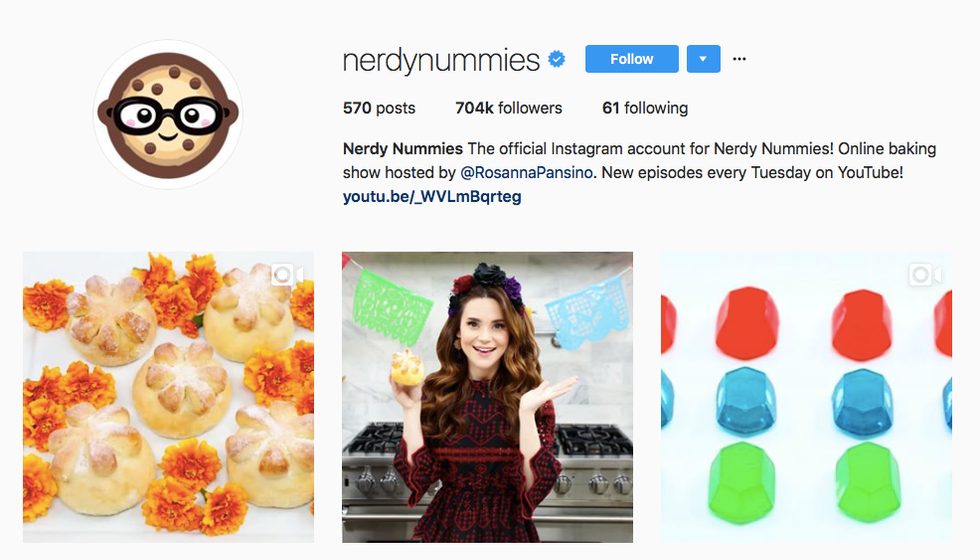Follow the nerdynummies account
This screenshot has width=980, height=560.
632,59
